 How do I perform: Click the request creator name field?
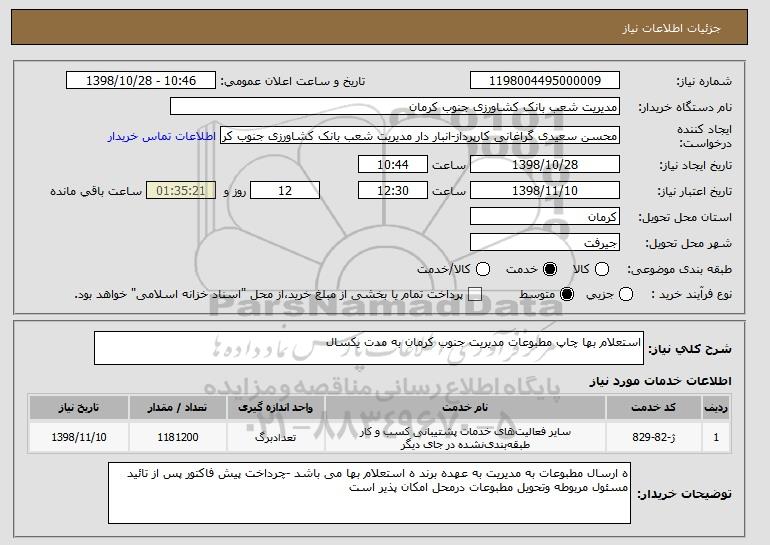pyautogui.click(x=420, y=136)
